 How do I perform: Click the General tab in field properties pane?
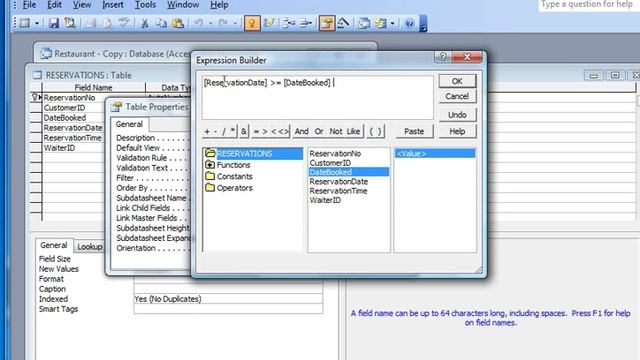53,245
